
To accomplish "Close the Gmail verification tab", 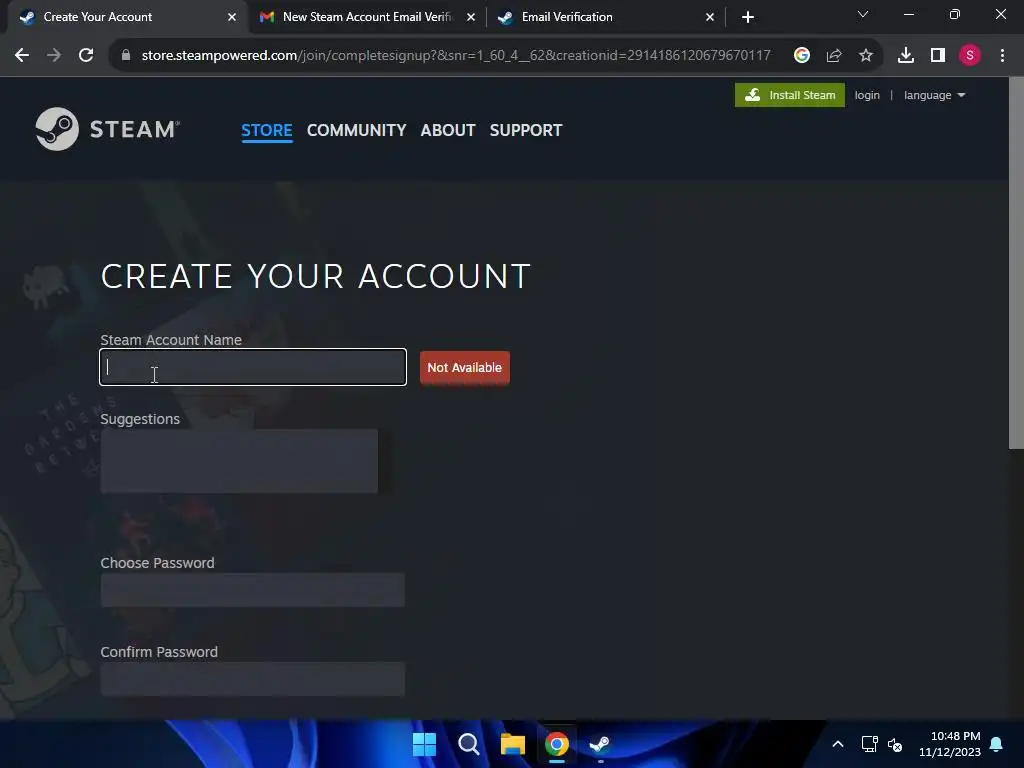I will 471,17.
